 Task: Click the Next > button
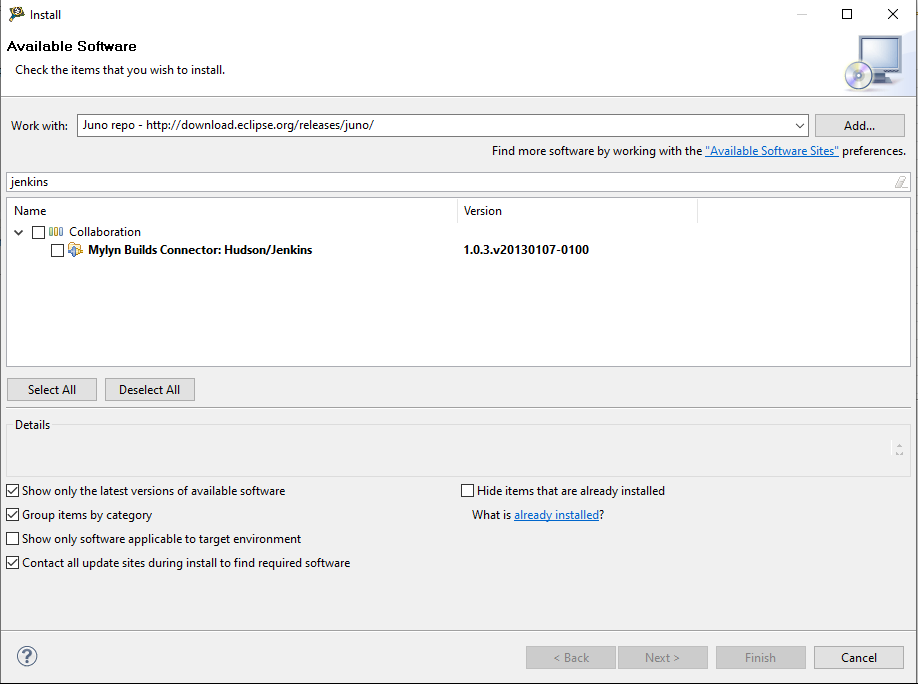[x=663, y=658]
